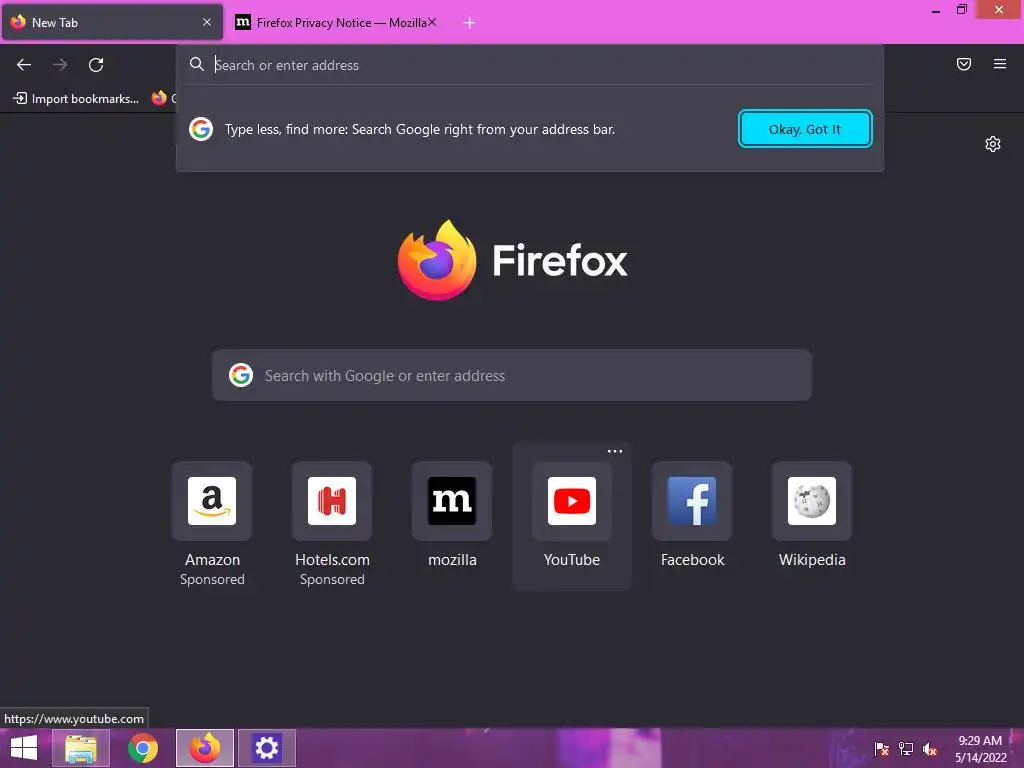Screen dimensions: 1024x768
Task: Click the muted volume tray icon
Action: click(x=930, y=748)
